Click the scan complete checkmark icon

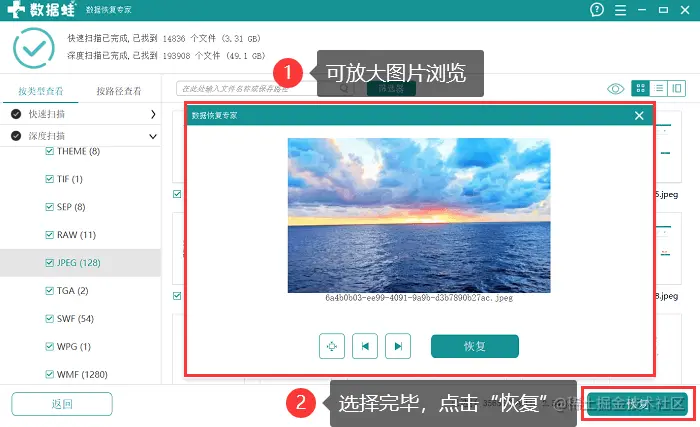point(33,48)
